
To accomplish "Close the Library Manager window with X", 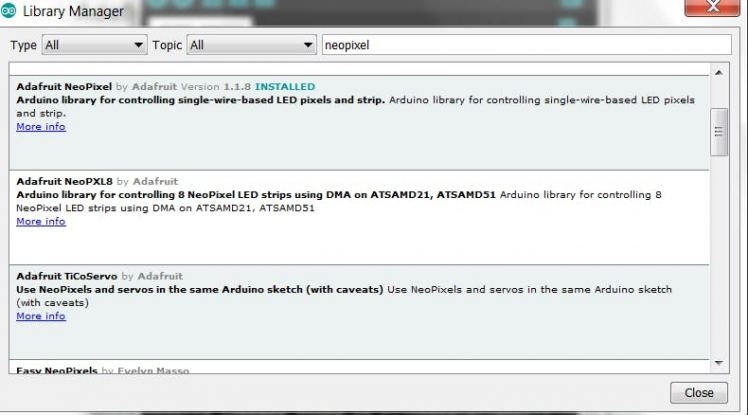I will point(713,7).
